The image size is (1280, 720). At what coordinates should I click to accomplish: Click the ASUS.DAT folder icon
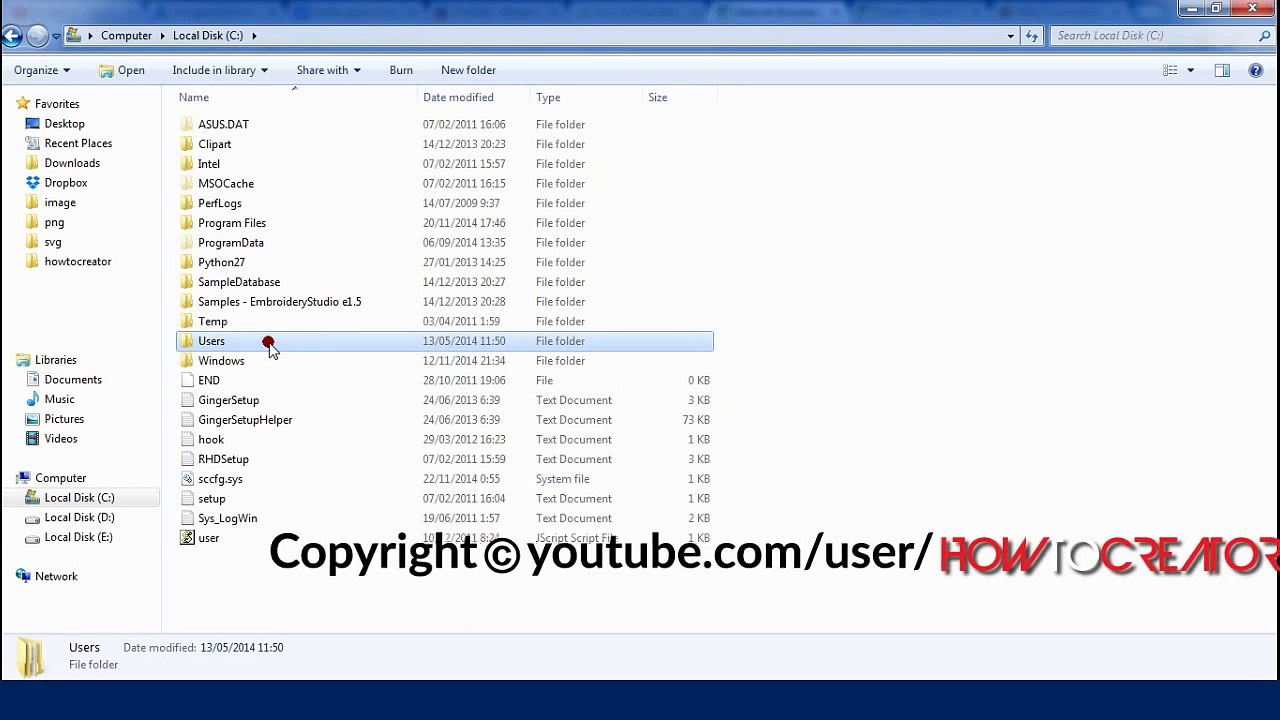(x=187, y=124)
